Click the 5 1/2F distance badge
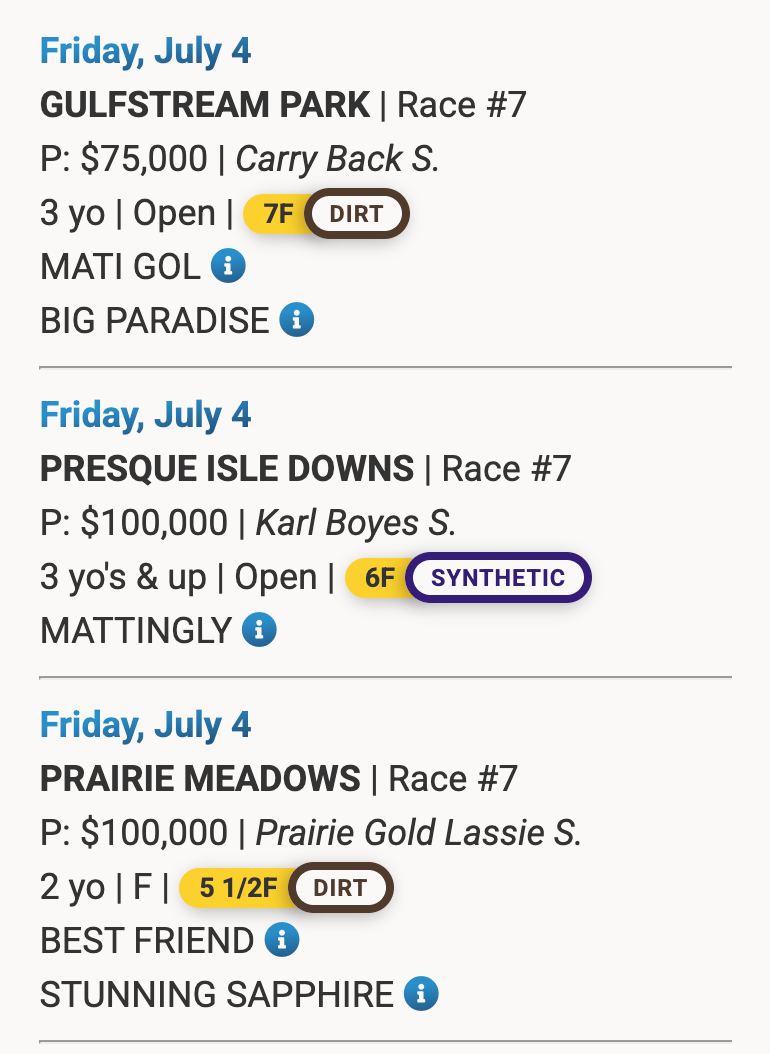Viewport: 770px width, 1054px height. [x=237, y=887]
